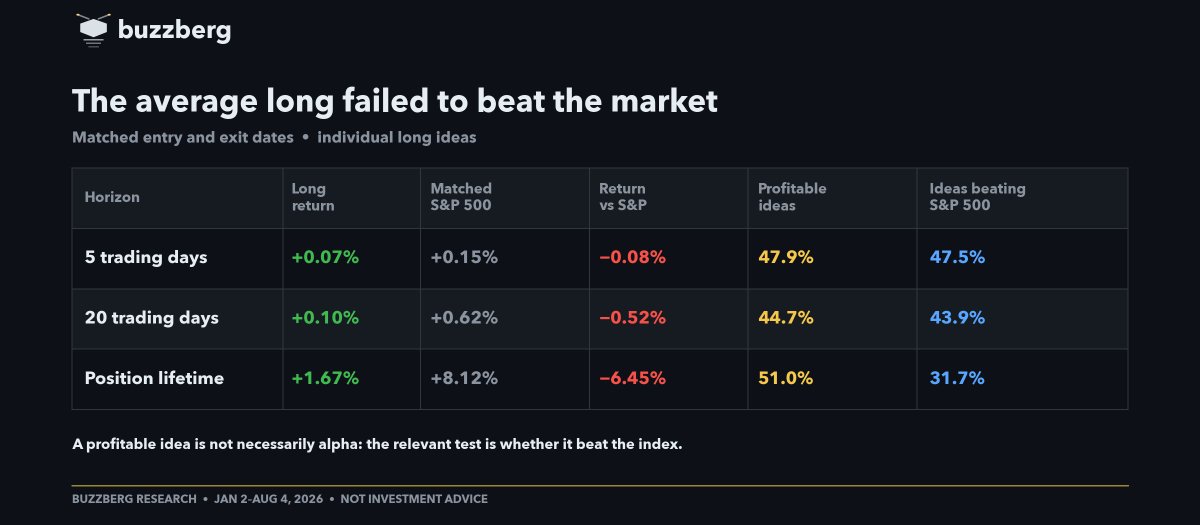Click the +8.12% matched S&P value
The width and height of the screenshot is (1200, 525).
(464, 378)
